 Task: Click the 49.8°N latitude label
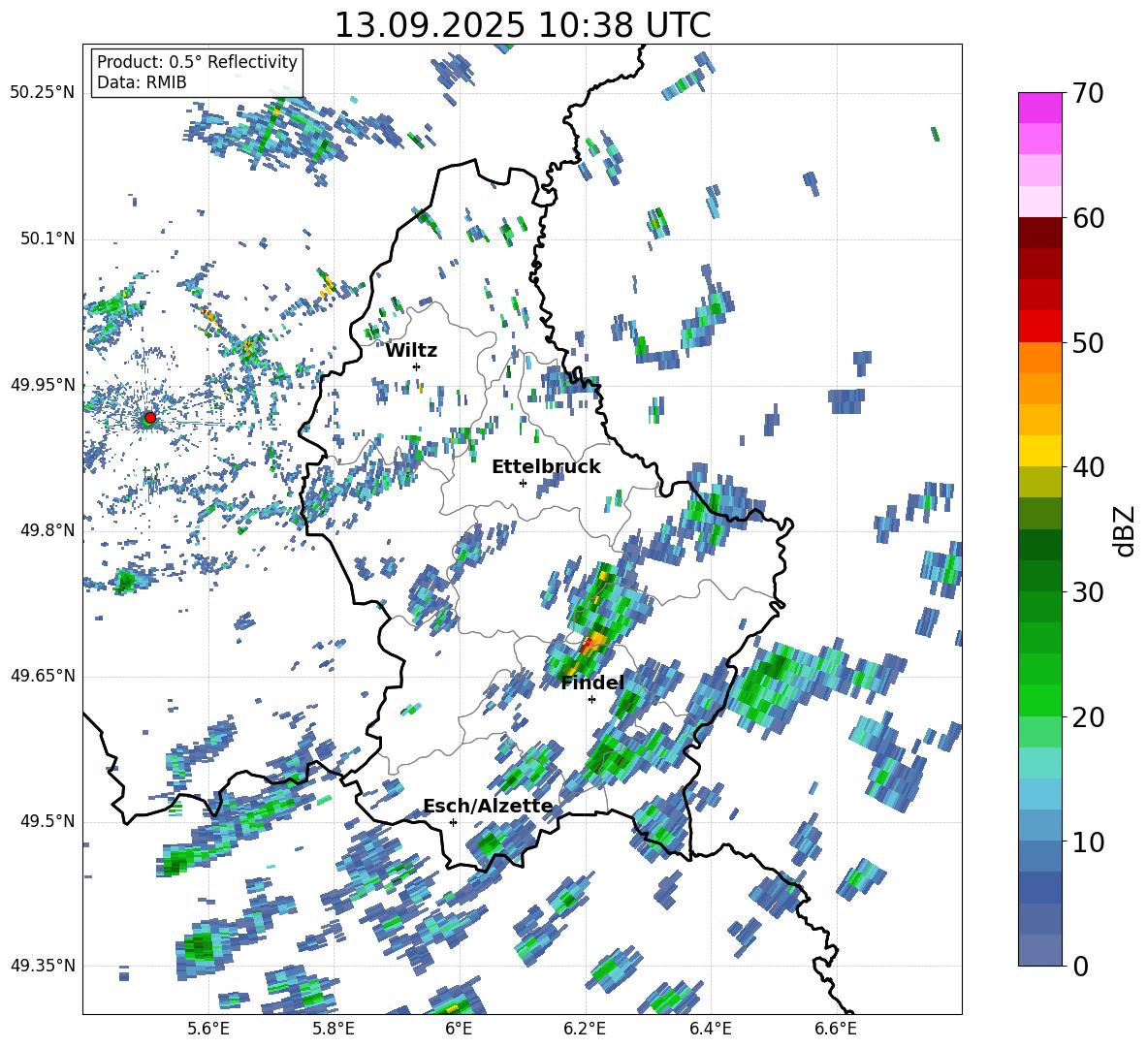point(47,530)
